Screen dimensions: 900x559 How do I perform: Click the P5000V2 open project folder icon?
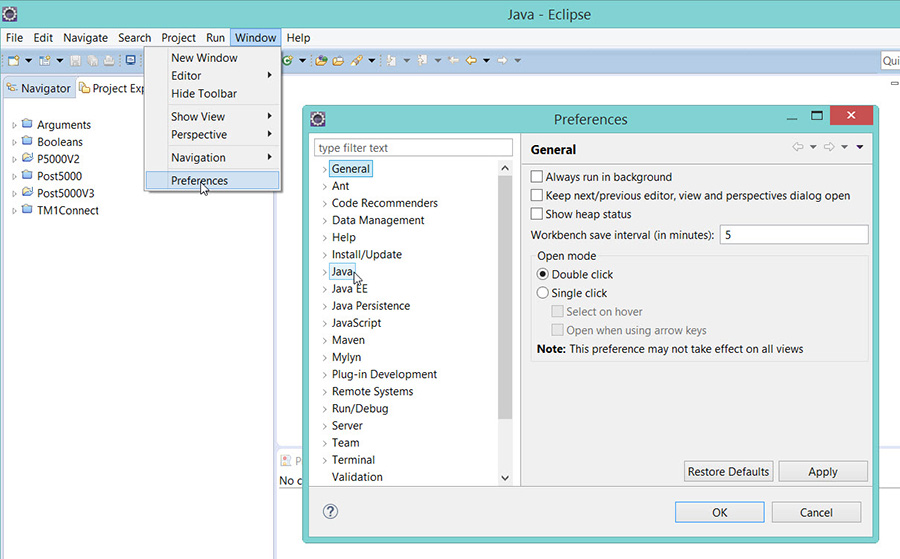point(27,157)
